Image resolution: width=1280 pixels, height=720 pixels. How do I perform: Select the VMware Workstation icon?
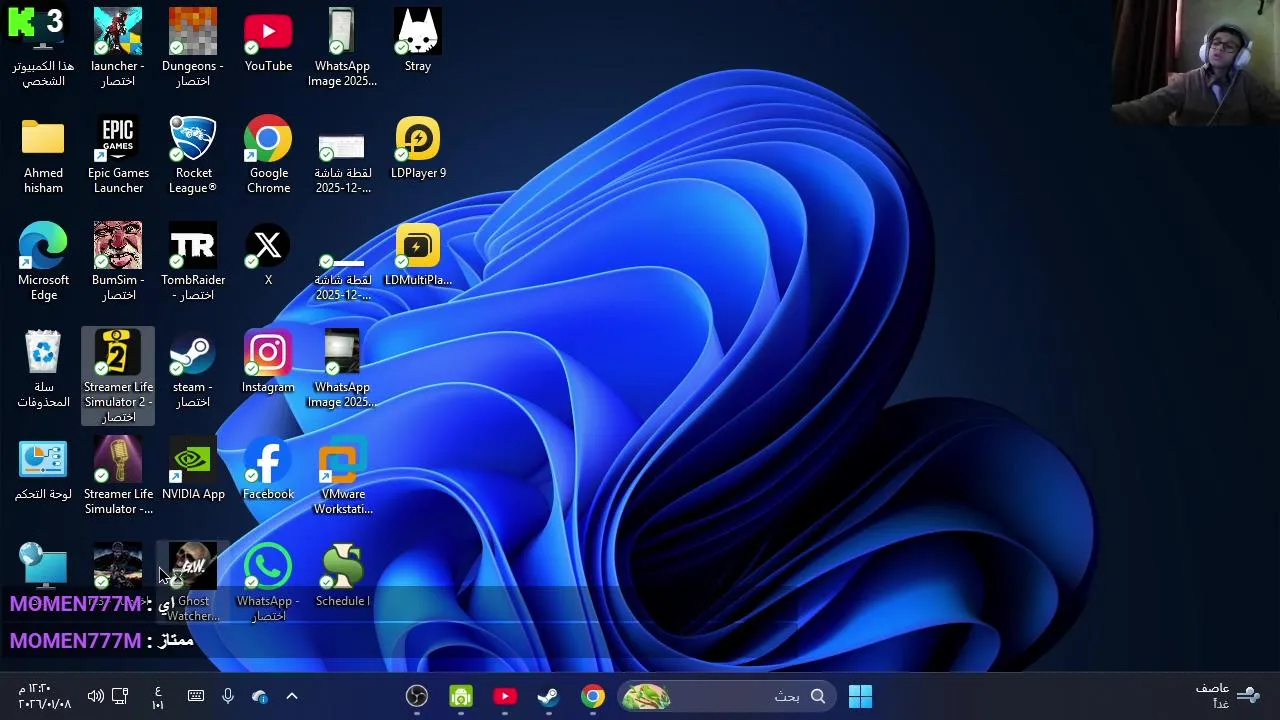[x=342, y=476]
